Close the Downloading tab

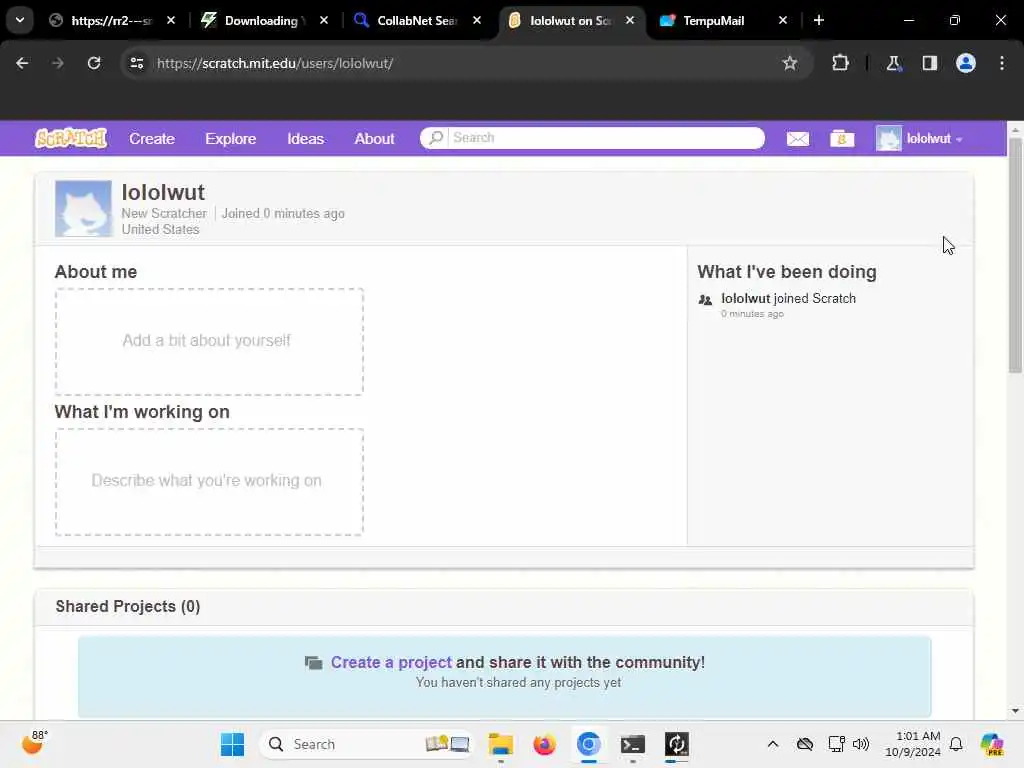[323, 20]
